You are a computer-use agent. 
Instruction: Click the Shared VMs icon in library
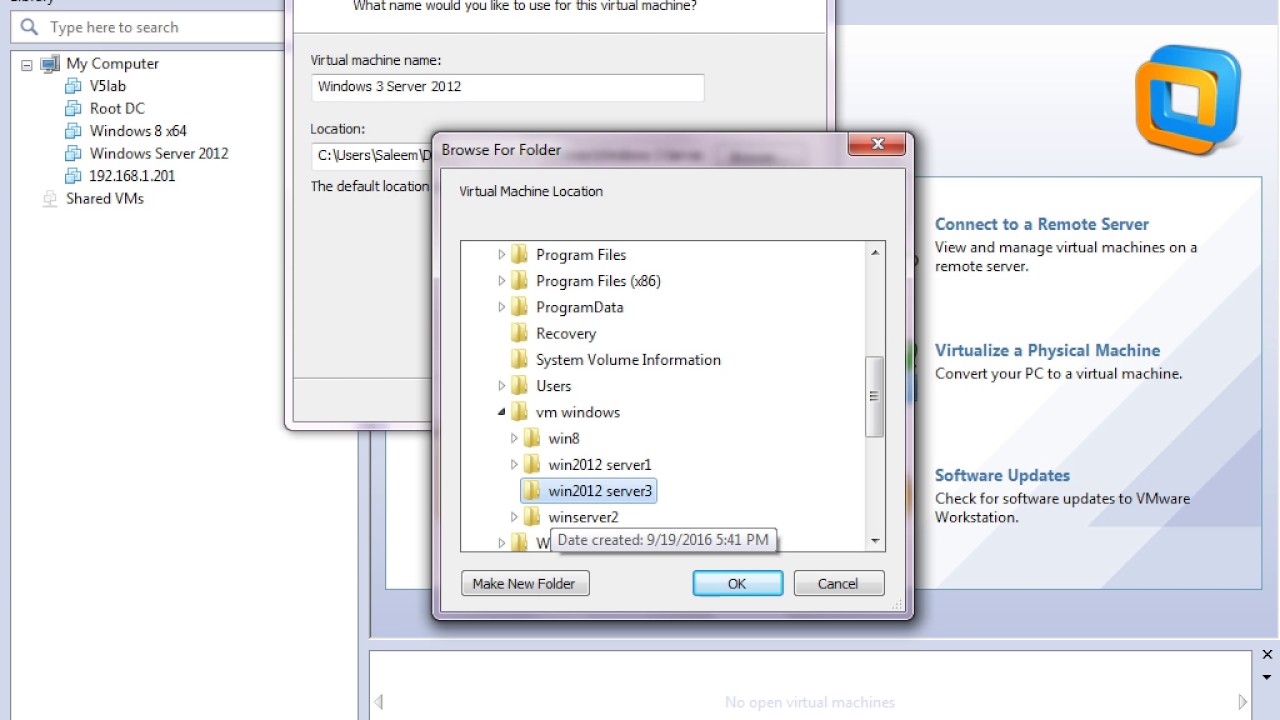point(50,198)
